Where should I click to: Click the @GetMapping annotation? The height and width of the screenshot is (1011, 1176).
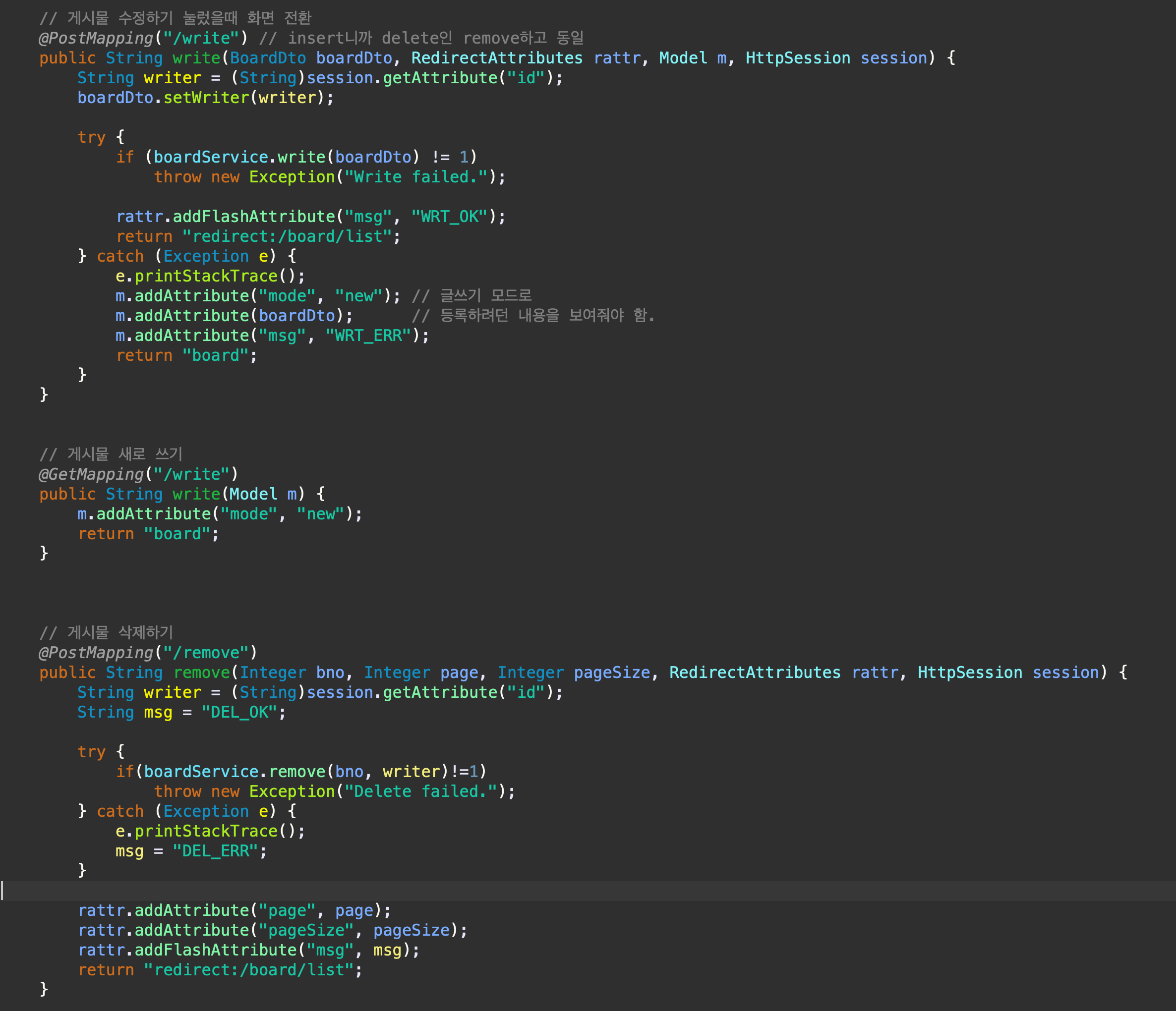[x=91, y=474]
